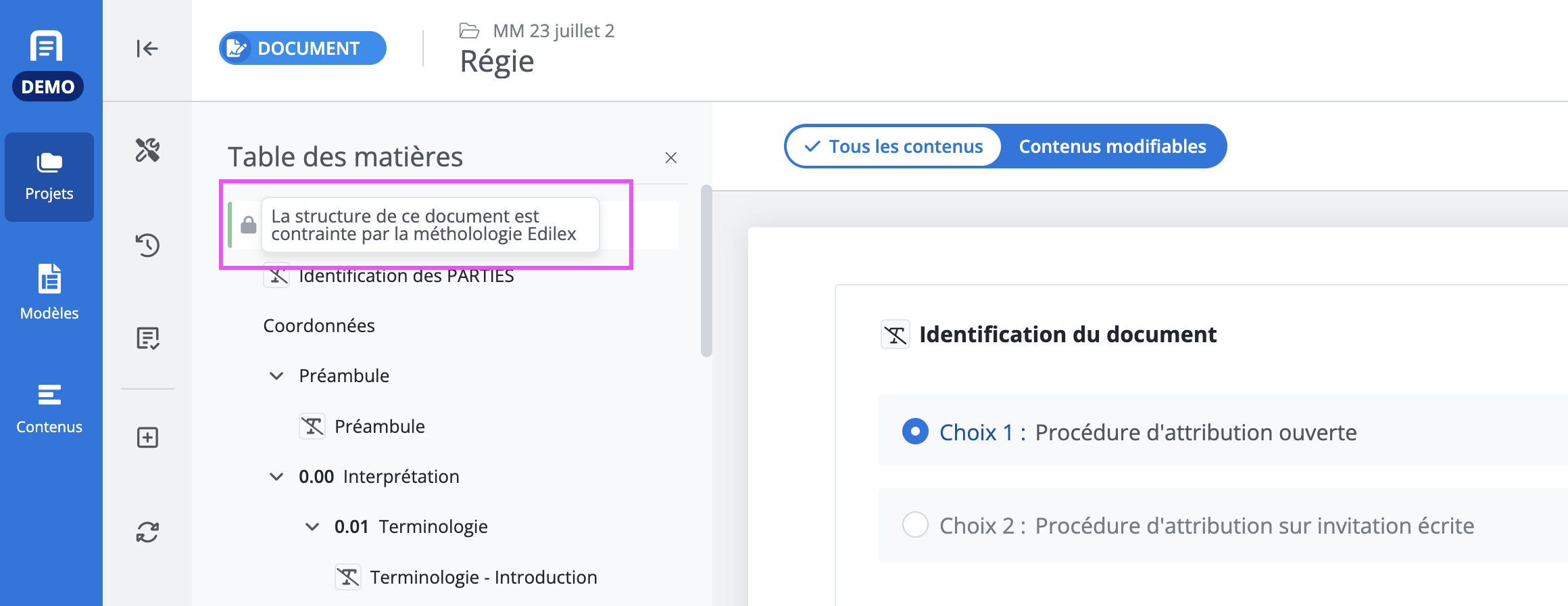Screen dimensions: 1568x606
Task: Click the table of contents scrollbar
Action: click(706, 271)
